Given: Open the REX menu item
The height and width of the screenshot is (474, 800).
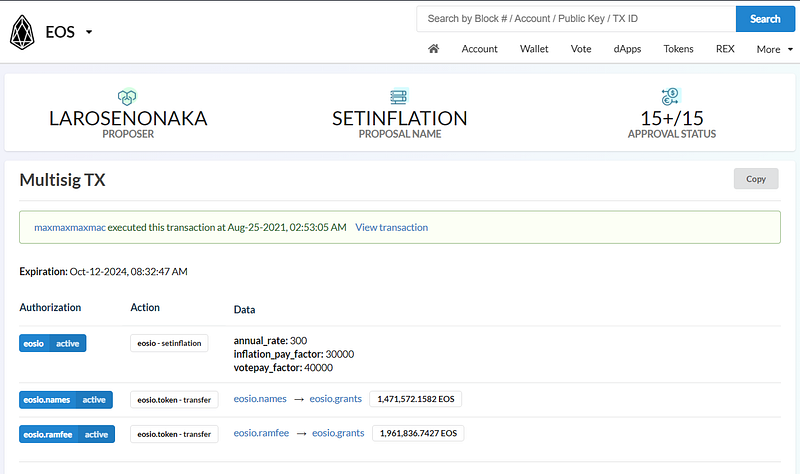Looking at the screenshot, I should point(724,49).
